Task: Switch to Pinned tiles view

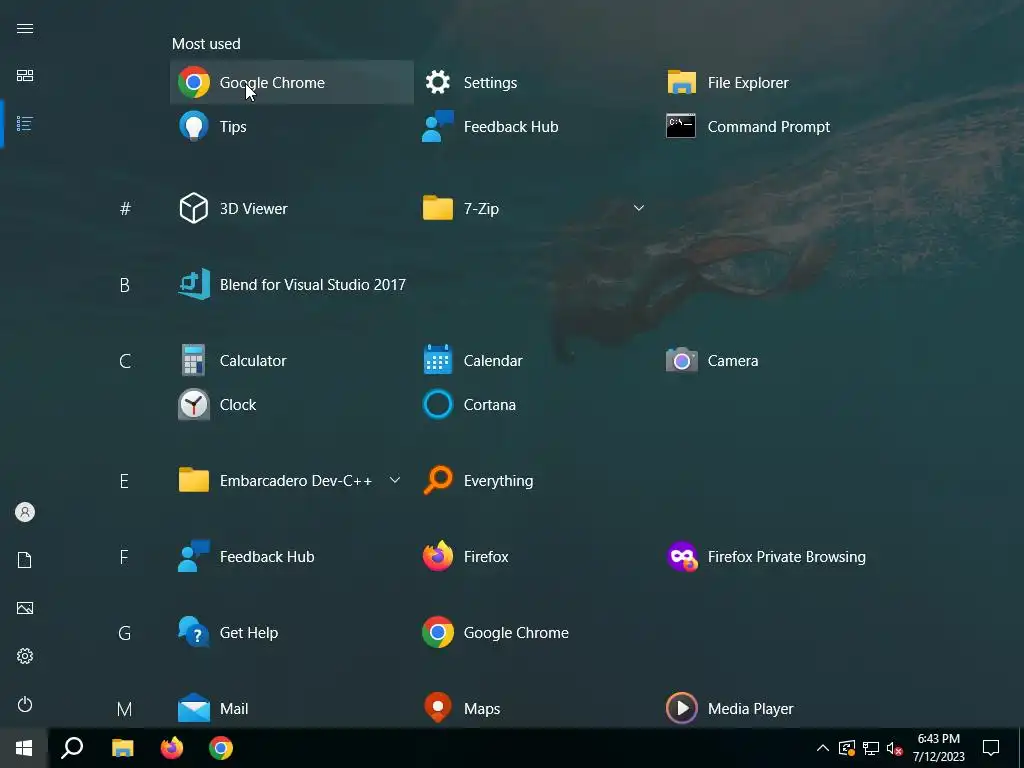Action: 25,76
